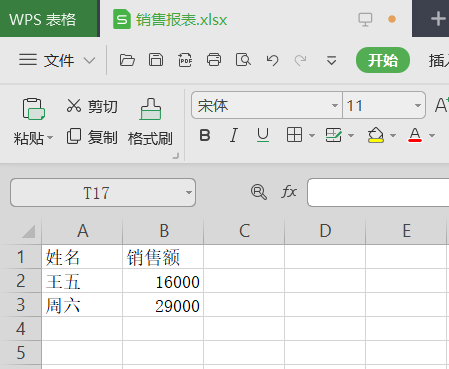
Task: Select the 开始 ribbon tab
Action: (383, 60)
